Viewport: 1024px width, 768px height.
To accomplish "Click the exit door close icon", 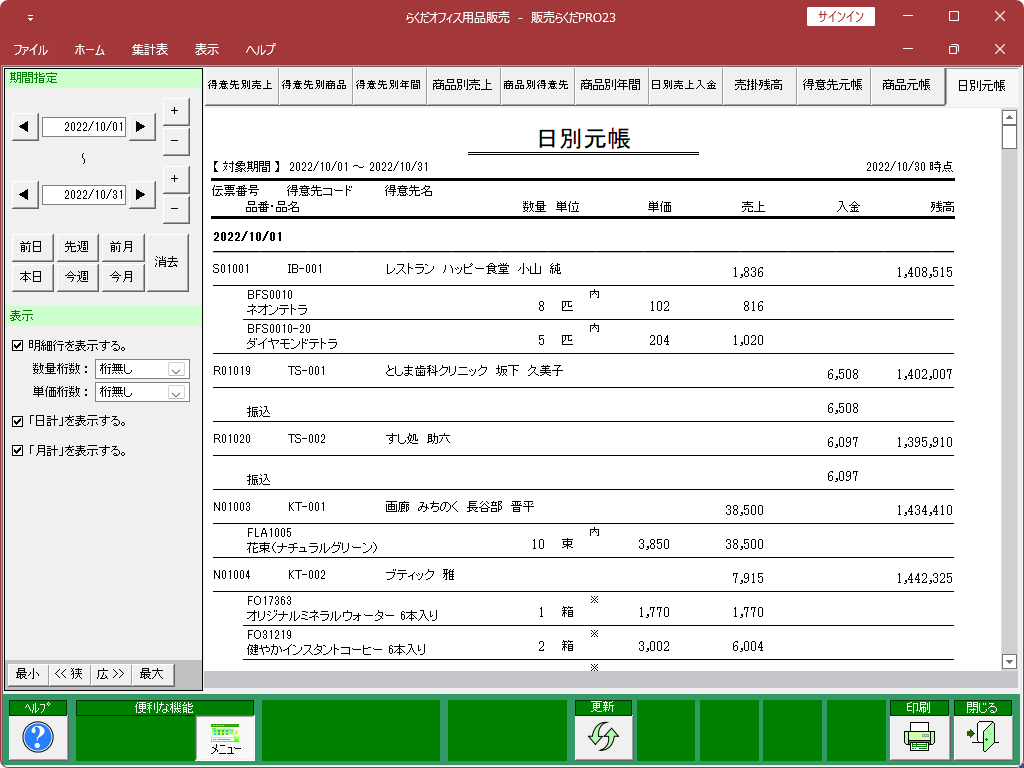I will (982, 737).
